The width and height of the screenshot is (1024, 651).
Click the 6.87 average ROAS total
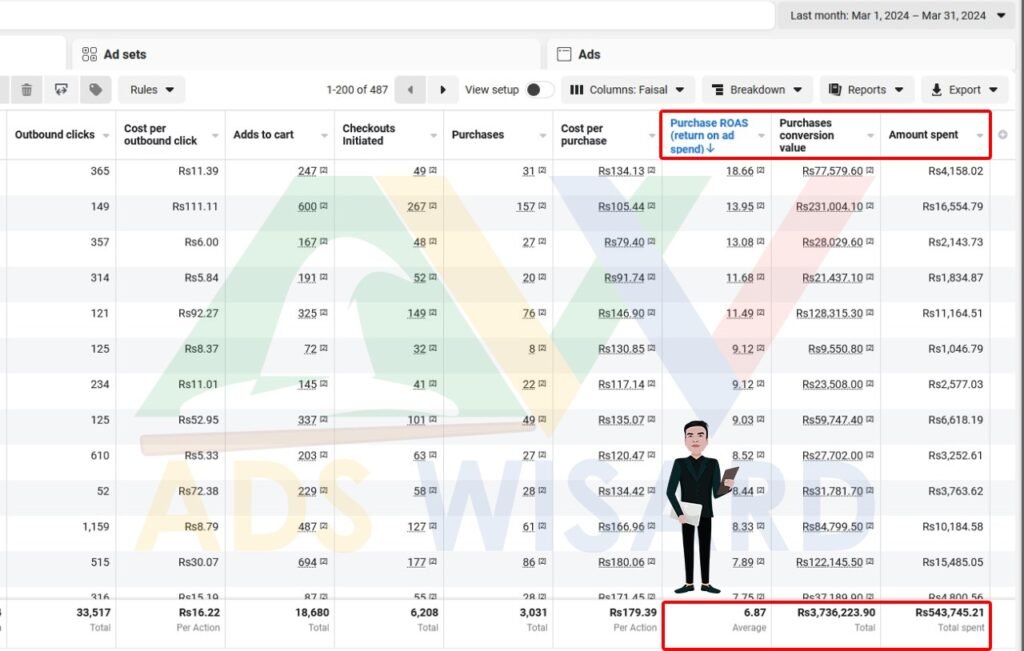pyautogui.click(x=755, y=612)
